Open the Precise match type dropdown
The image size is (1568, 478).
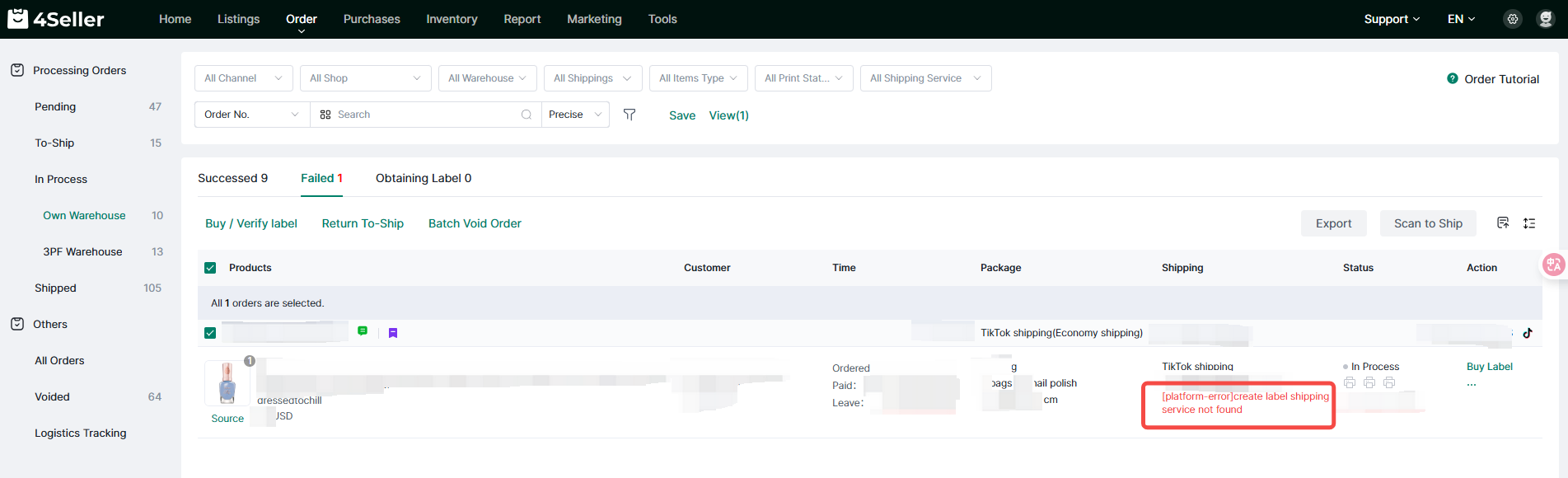[575, 115]
